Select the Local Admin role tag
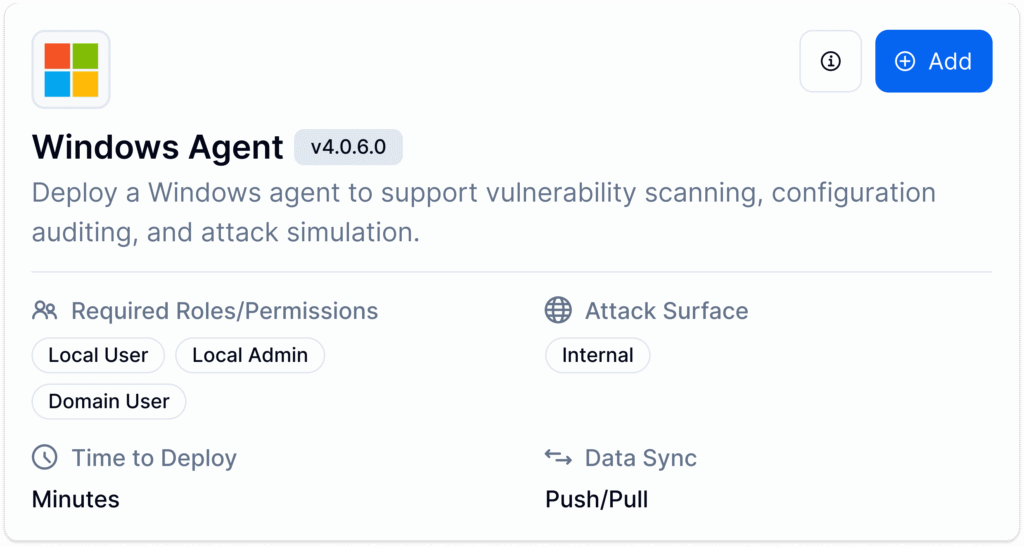The width and height of the screenshot is (1024, 547). coord(250,355)
